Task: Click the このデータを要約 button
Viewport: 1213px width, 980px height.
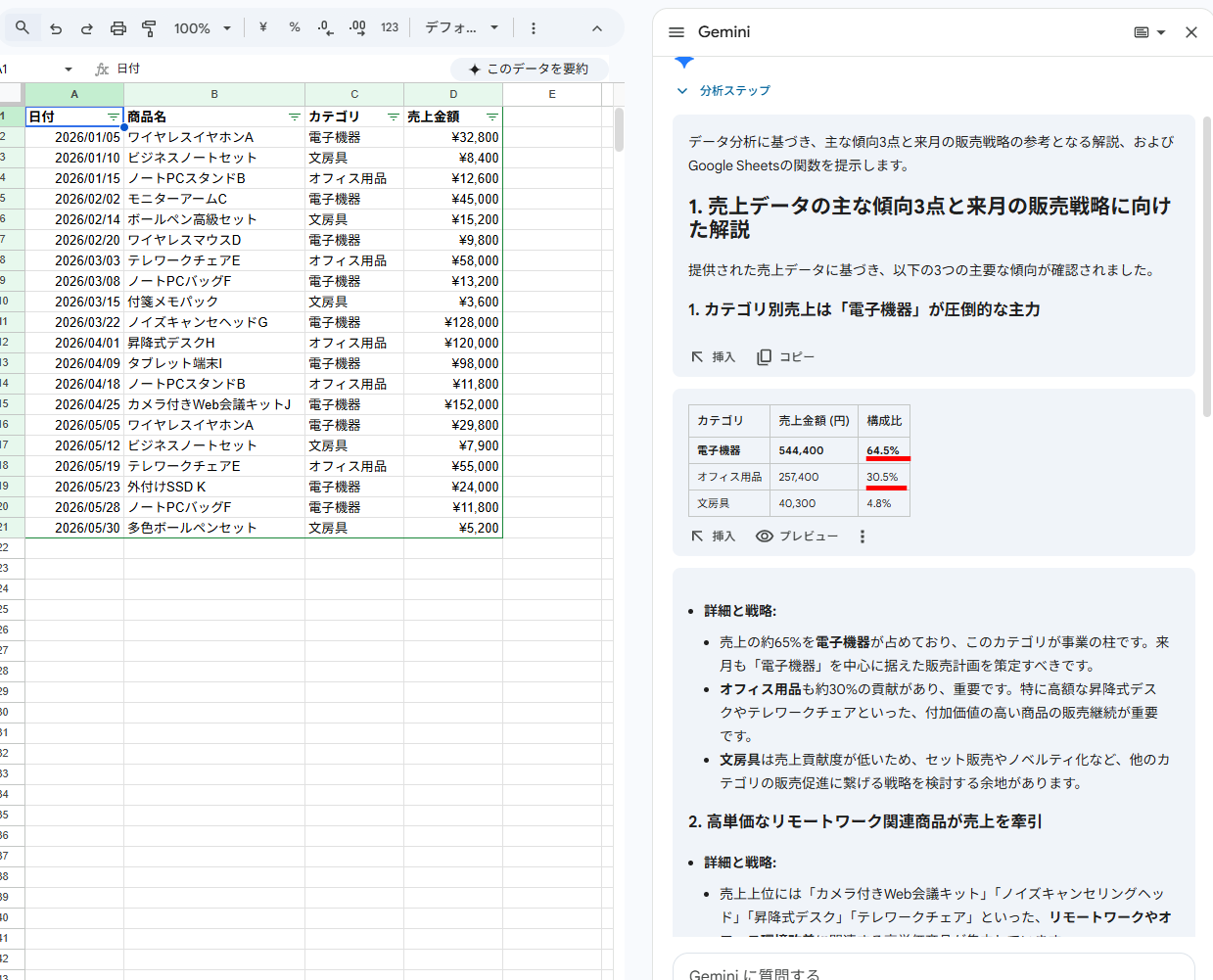Action: (530, 70)
